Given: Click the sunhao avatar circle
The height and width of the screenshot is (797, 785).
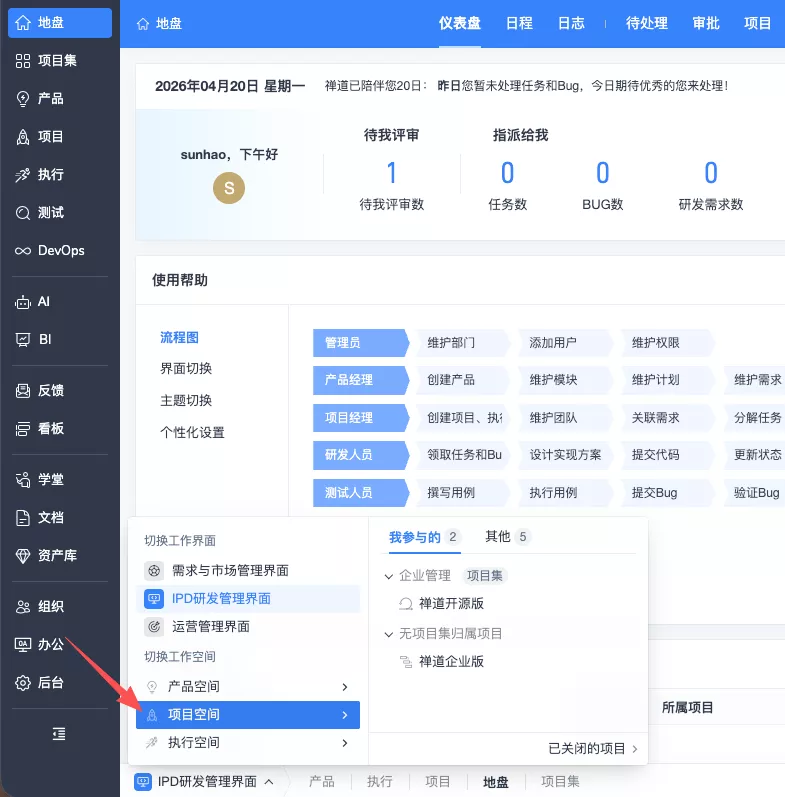Looking at the screenshot, I should coord(229,188).
